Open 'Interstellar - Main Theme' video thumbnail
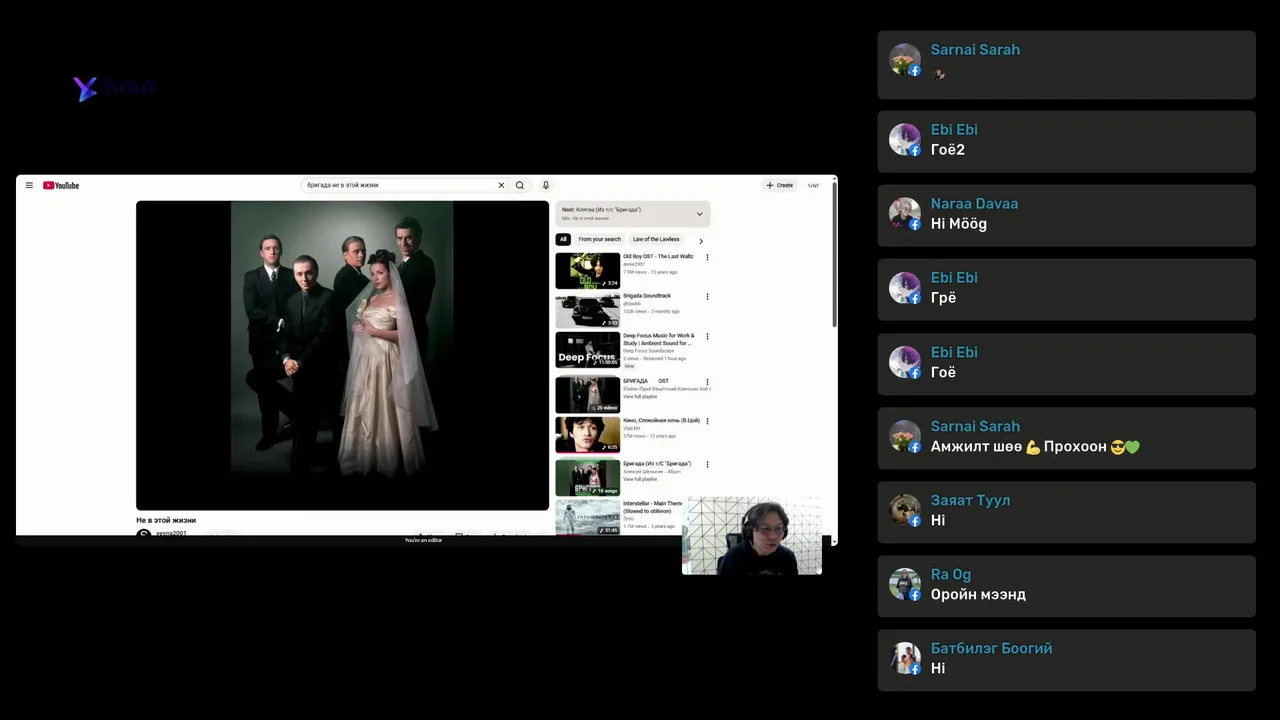This screenshot has width=1280, height=720. 588,517
